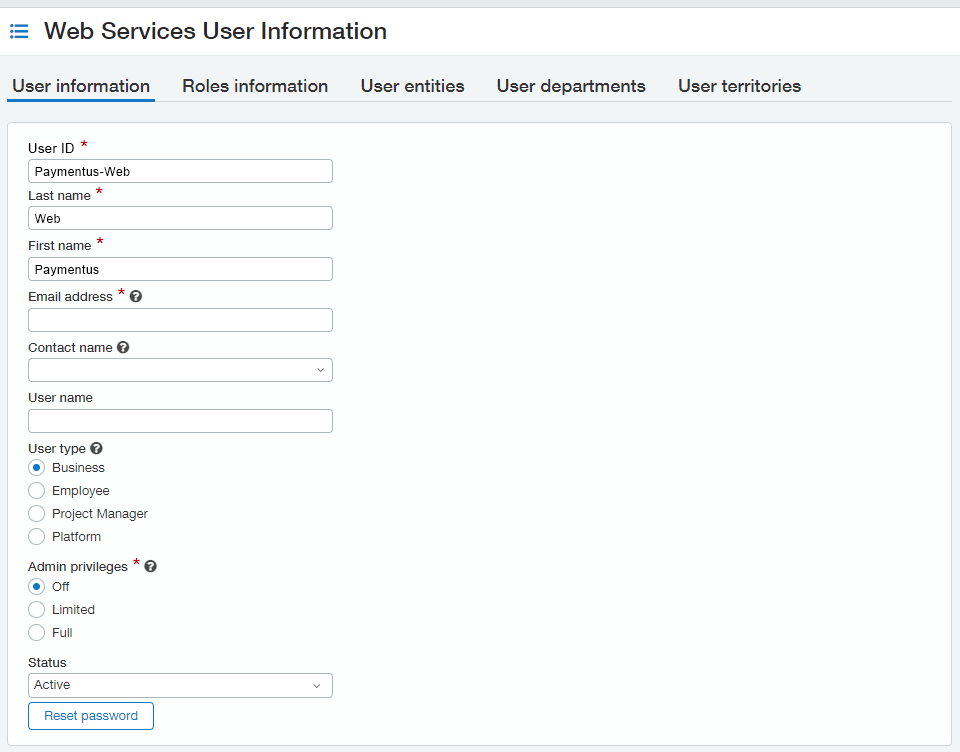The image size is (960, 752).
Task: Expand the Contact name dropdown
Action: 180,370
